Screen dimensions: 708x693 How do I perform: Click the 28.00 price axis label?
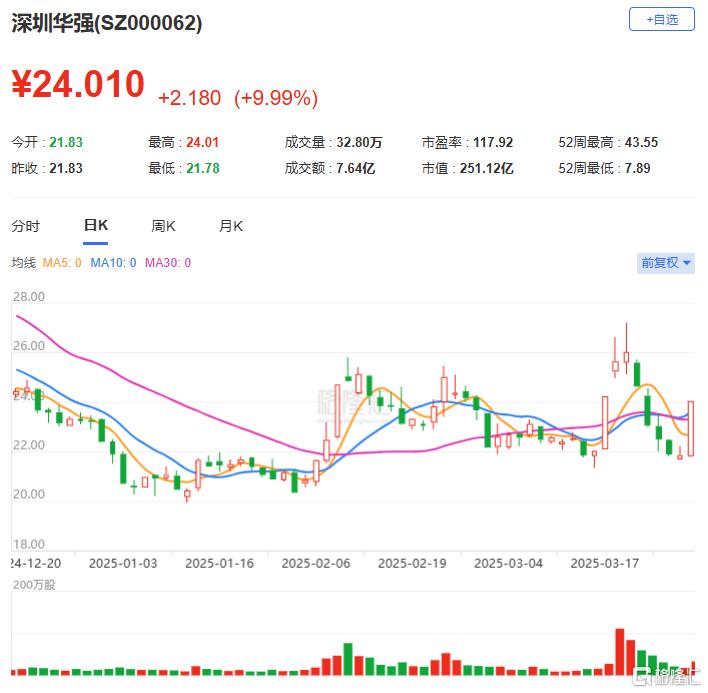coord(29,297)
